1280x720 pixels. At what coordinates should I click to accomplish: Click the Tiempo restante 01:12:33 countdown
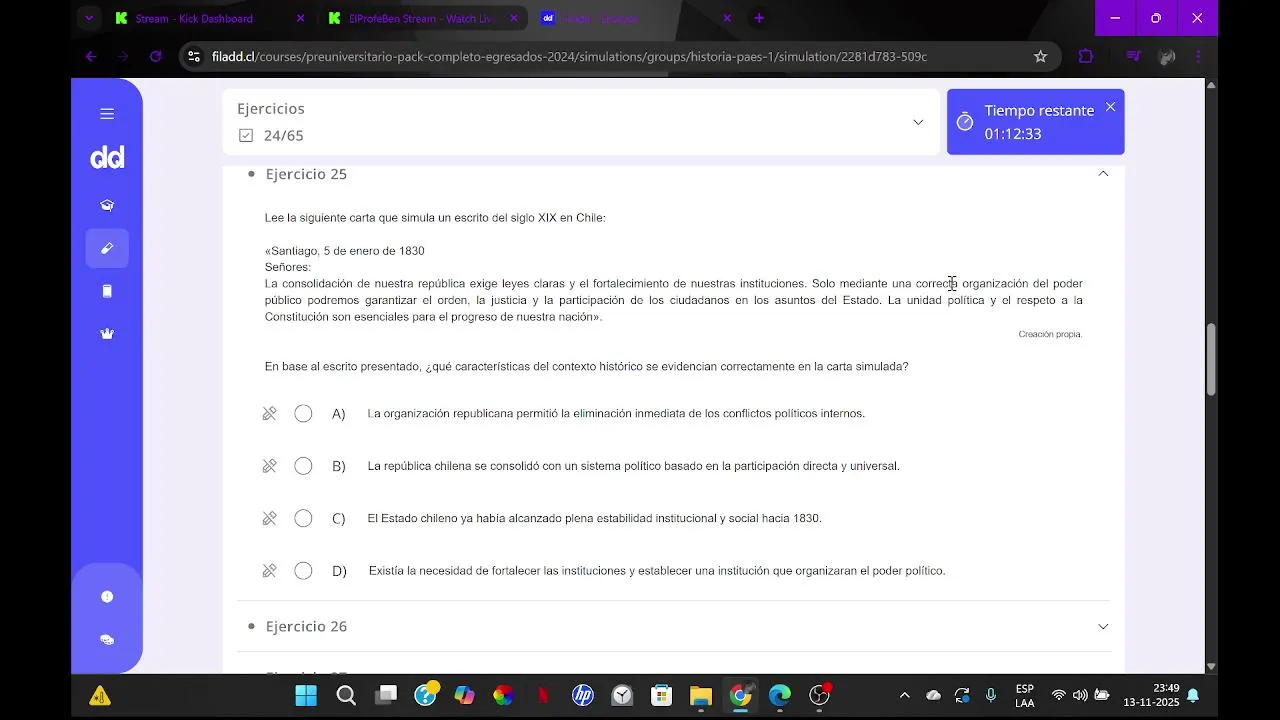(1012, 134)
